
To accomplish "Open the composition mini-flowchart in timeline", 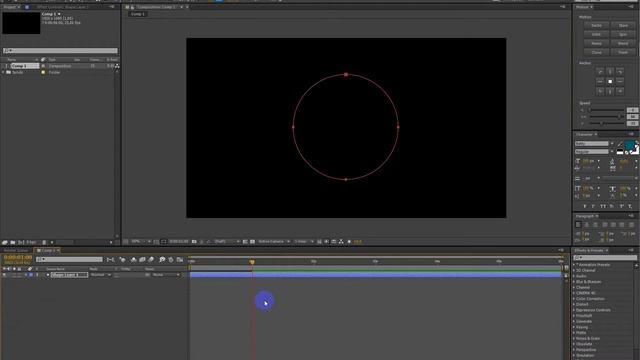I will [x=110, y=260].
